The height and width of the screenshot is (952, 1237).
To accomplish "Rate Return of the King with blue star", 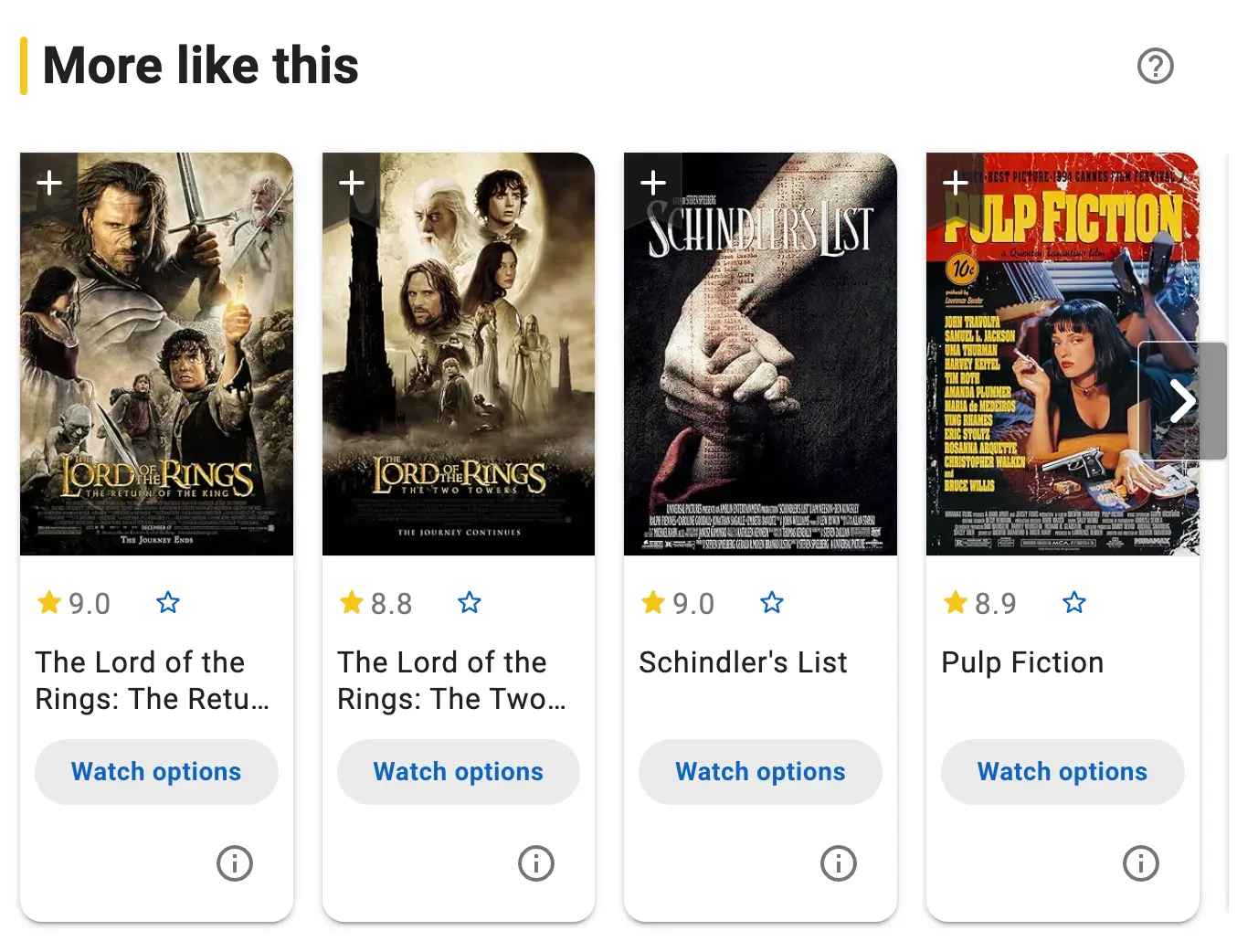I will (168, 603).
